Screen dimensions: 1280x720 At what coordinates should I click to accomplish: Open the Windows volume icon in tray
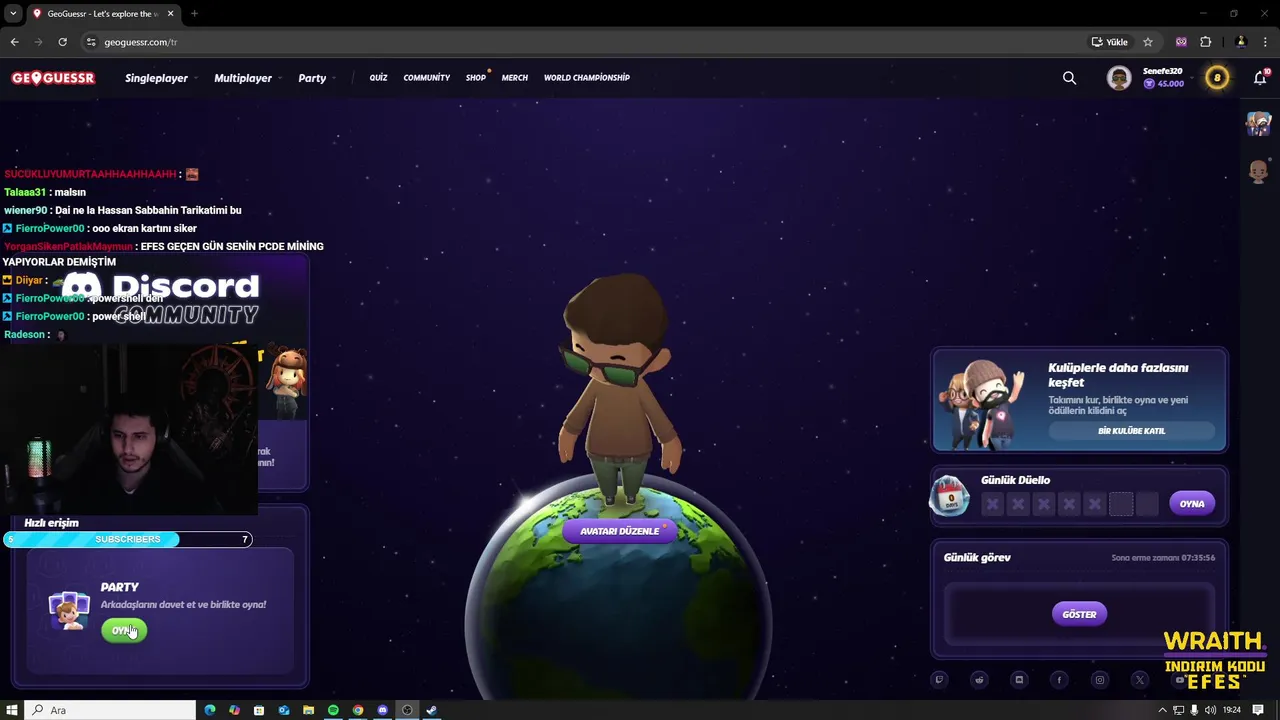point(1211,710)
